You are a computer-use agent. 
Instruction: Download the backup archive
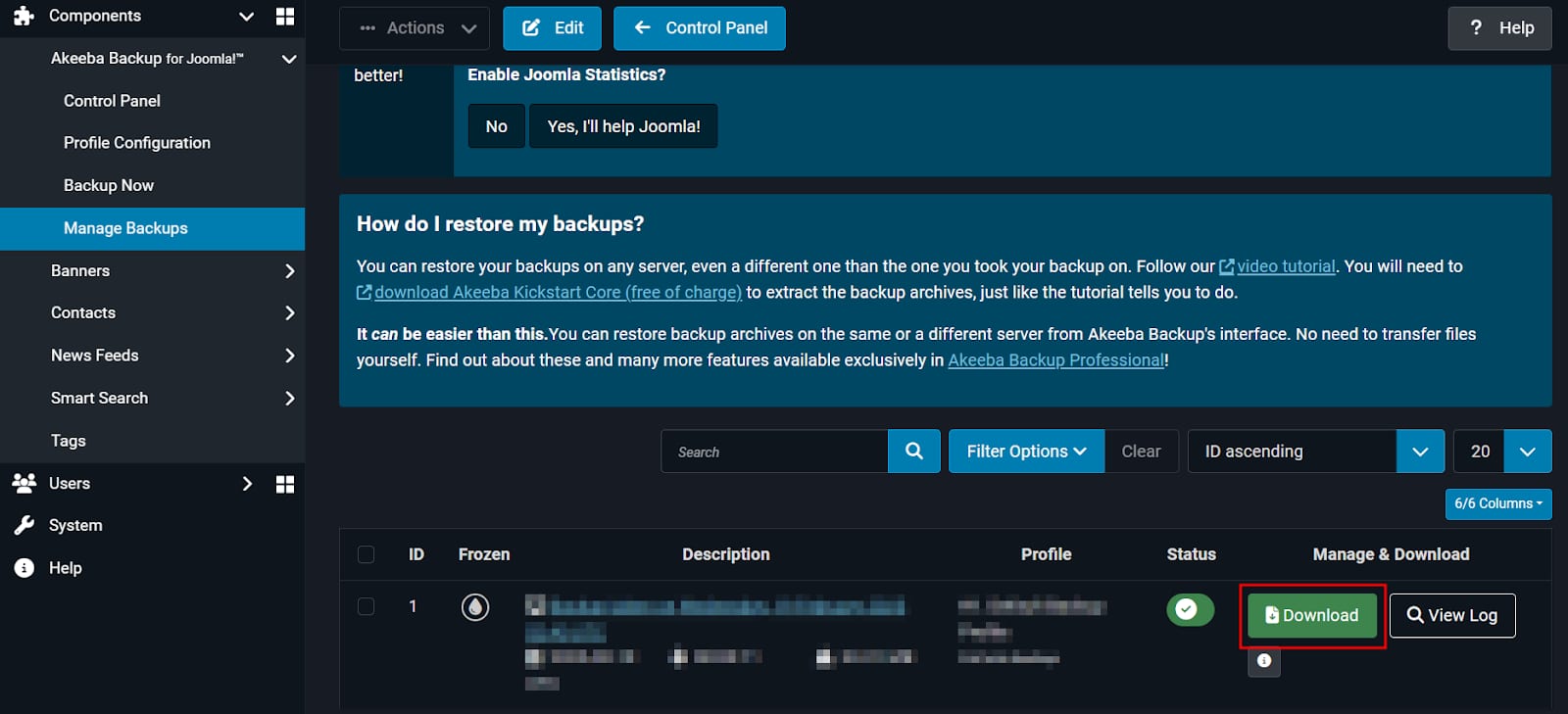point(1311,616)
